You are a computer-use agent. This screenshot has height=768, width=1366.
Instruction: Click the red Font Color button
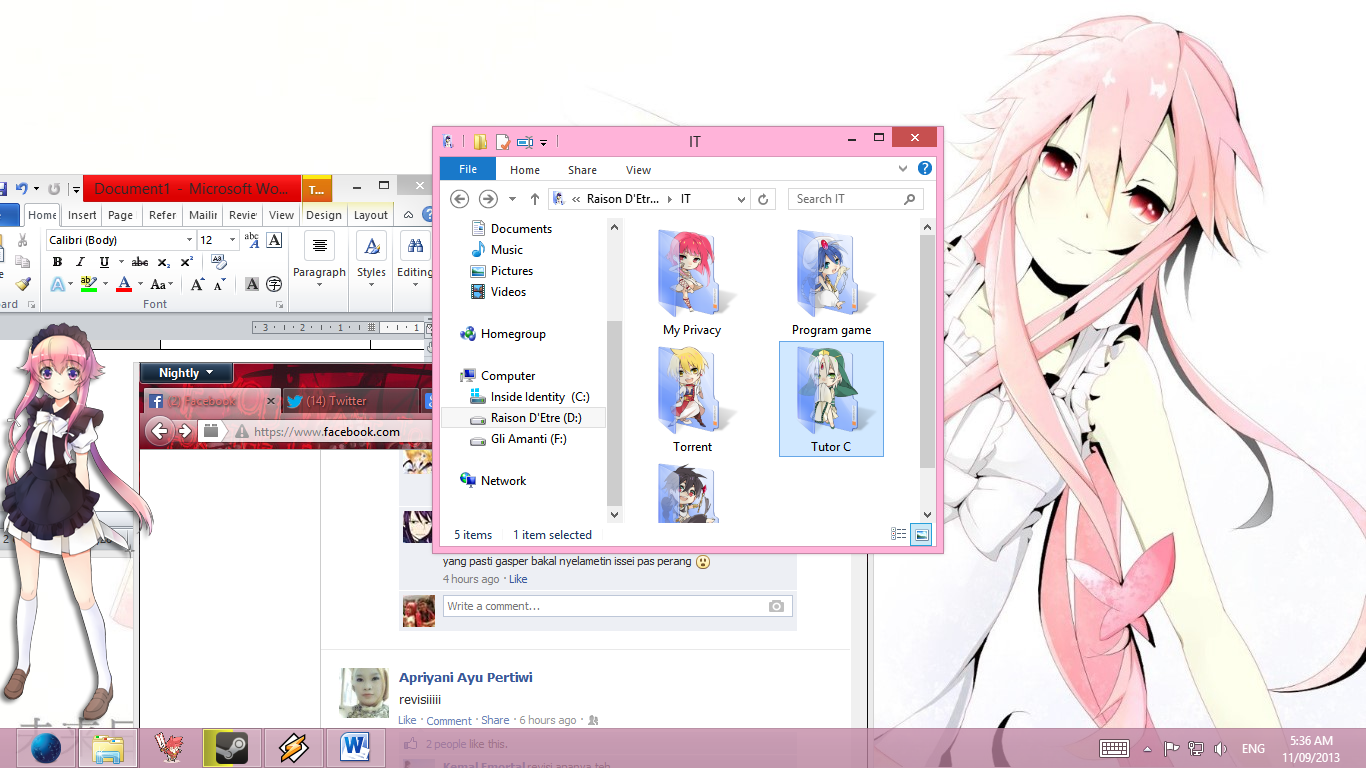[124, 285]
